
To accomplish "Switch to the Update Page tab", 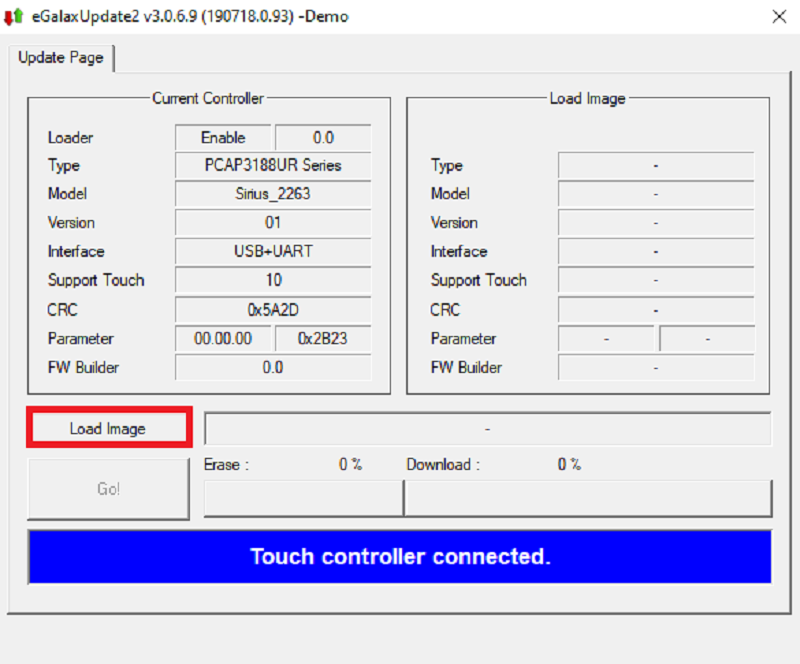I will pos(60,58).
